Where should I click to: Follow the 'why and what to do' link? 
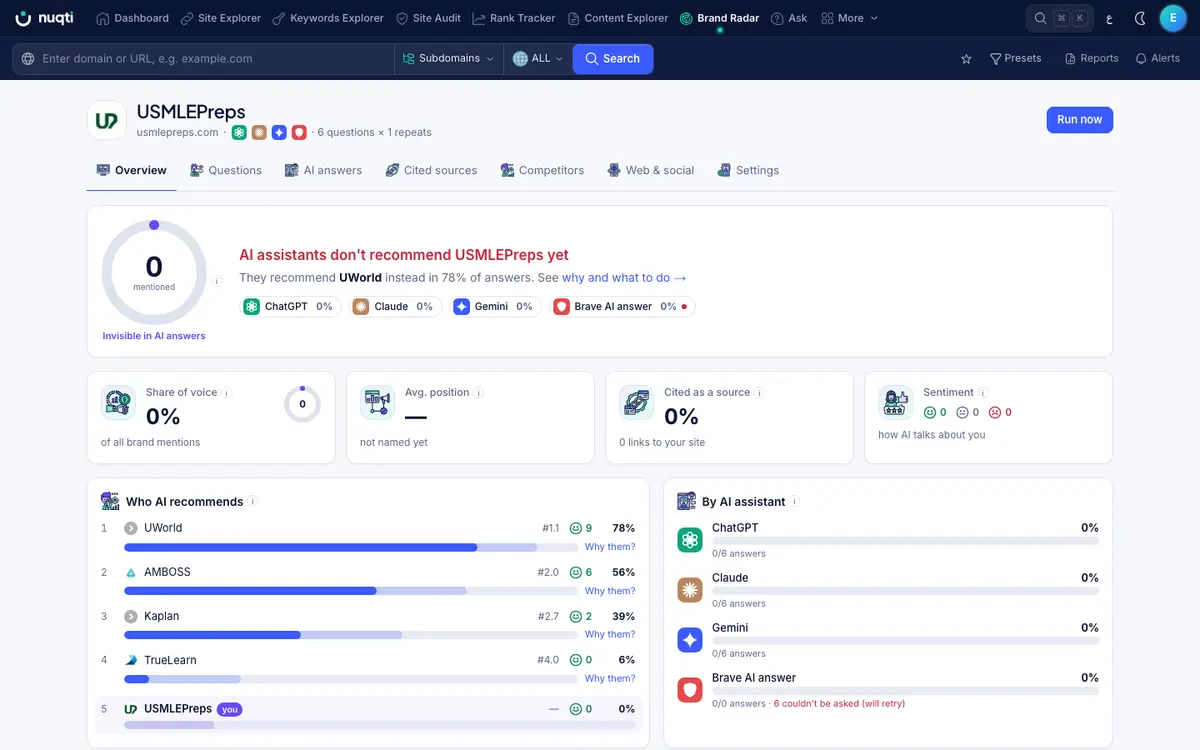tap(624, 278)
